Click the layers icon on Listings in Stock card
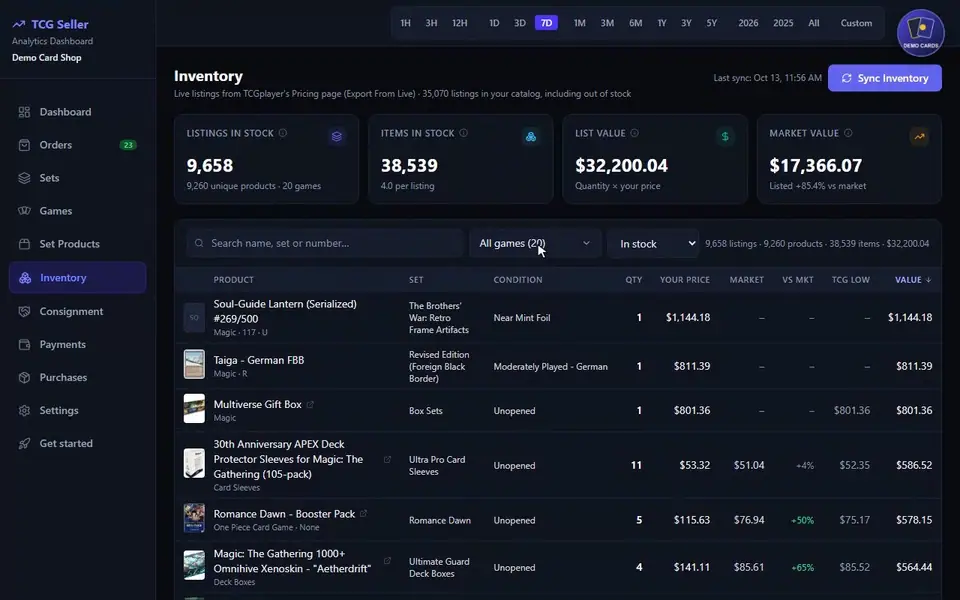960x600 pixels. point(337,136)
